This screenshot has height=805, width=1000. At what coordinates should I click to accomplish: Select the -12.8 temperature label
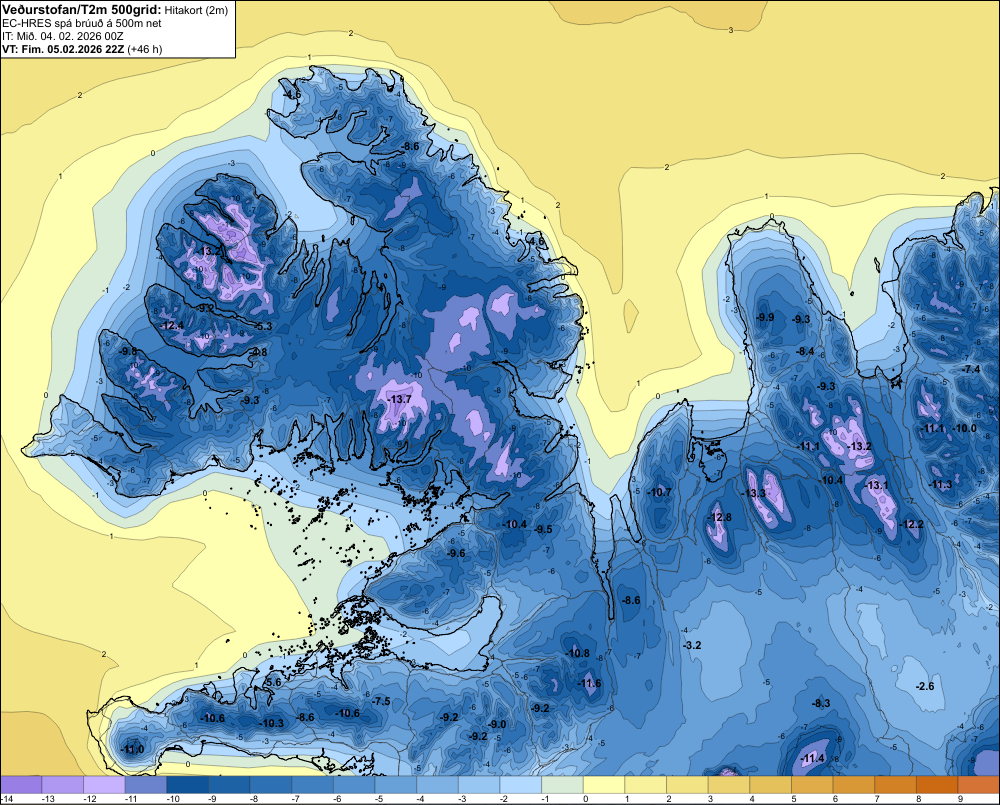point(720,517)
